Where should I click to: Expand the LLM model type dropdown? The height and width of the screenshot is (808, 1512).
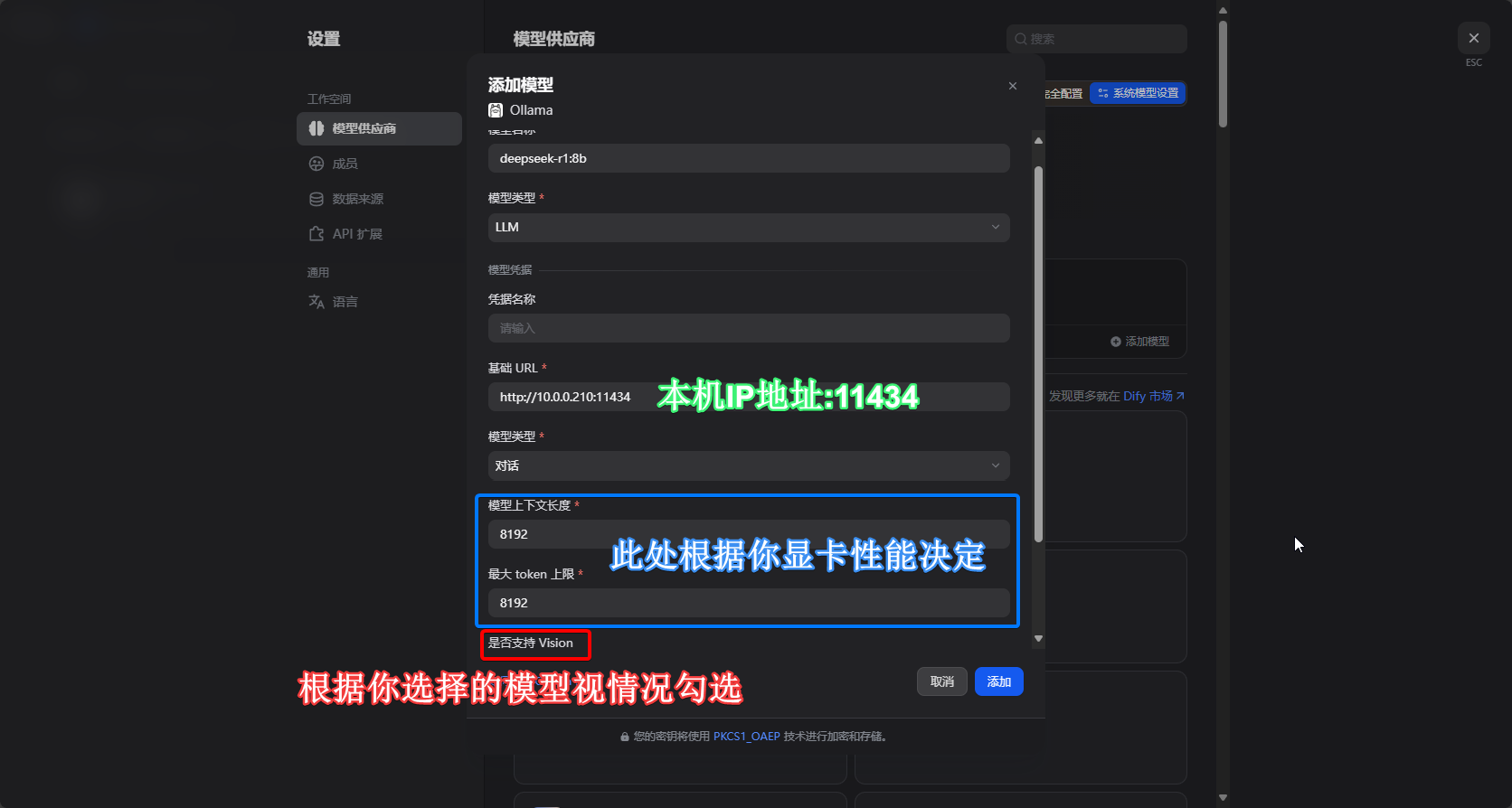pyautogui.click(x=748, y=228)
